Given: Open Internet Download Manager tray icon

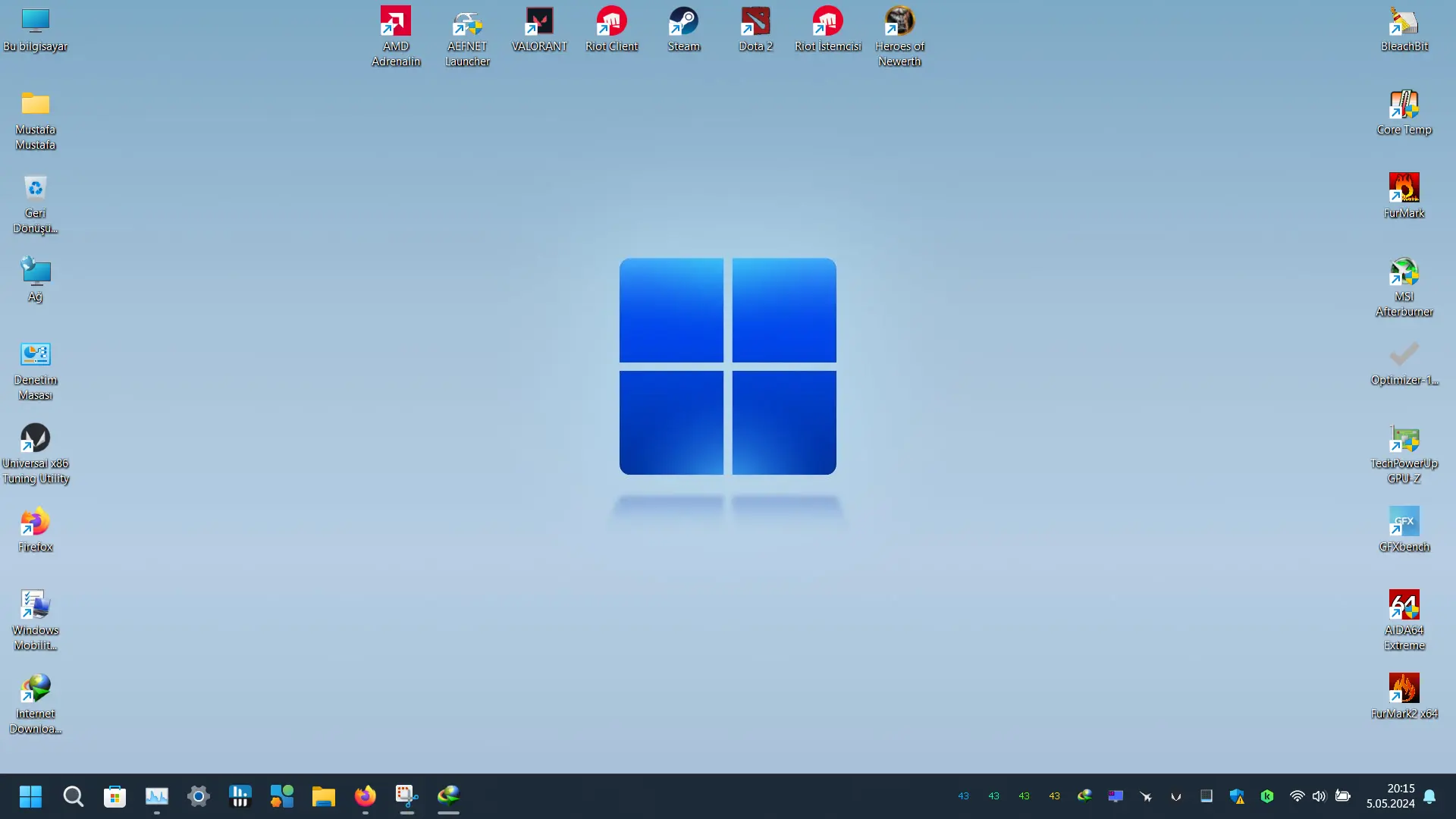Looking at the screenshot, I should pyautogui.click(x=1084, y=796).
